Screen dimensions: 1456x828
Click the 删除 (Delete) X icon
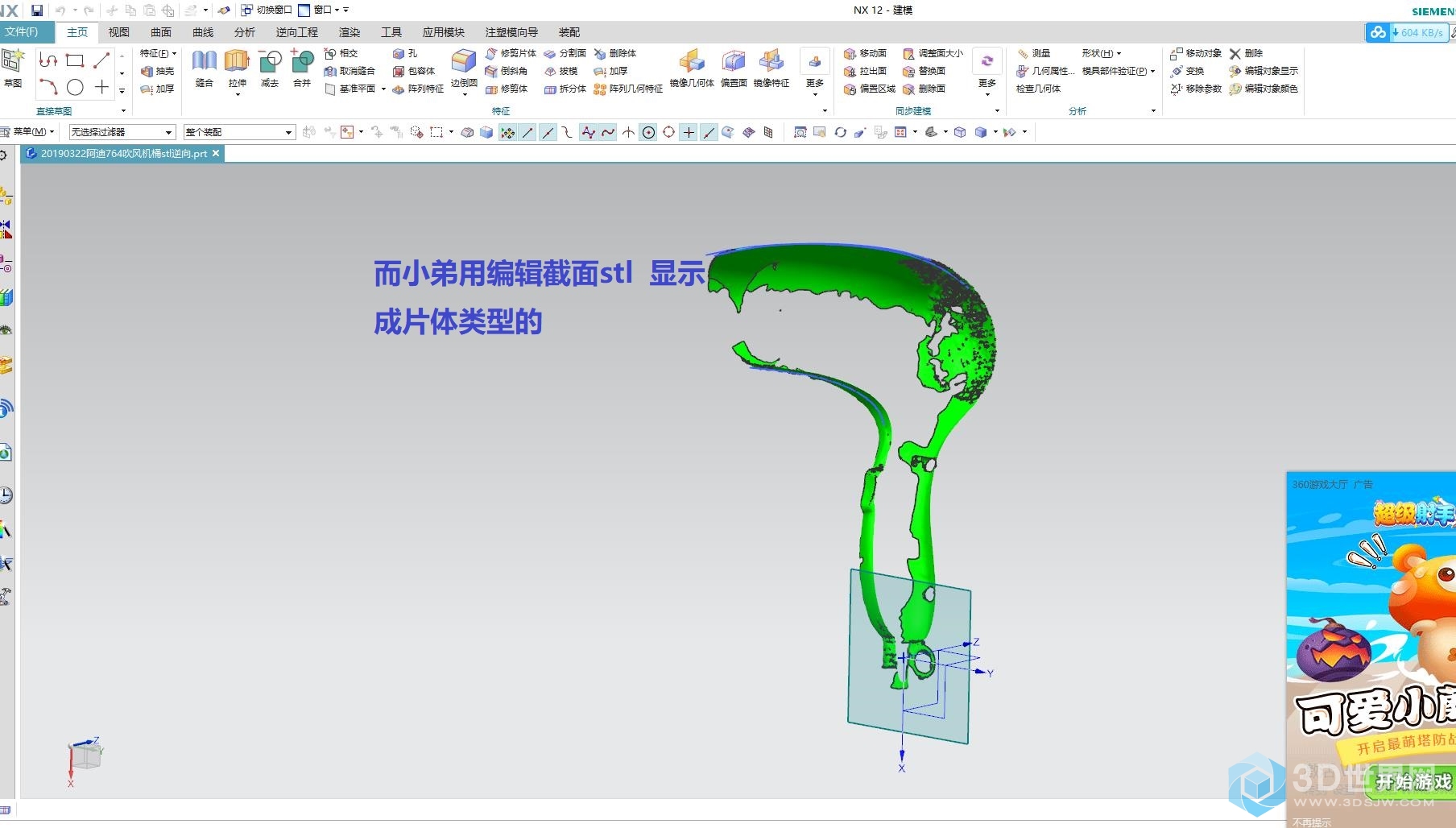1235,53
